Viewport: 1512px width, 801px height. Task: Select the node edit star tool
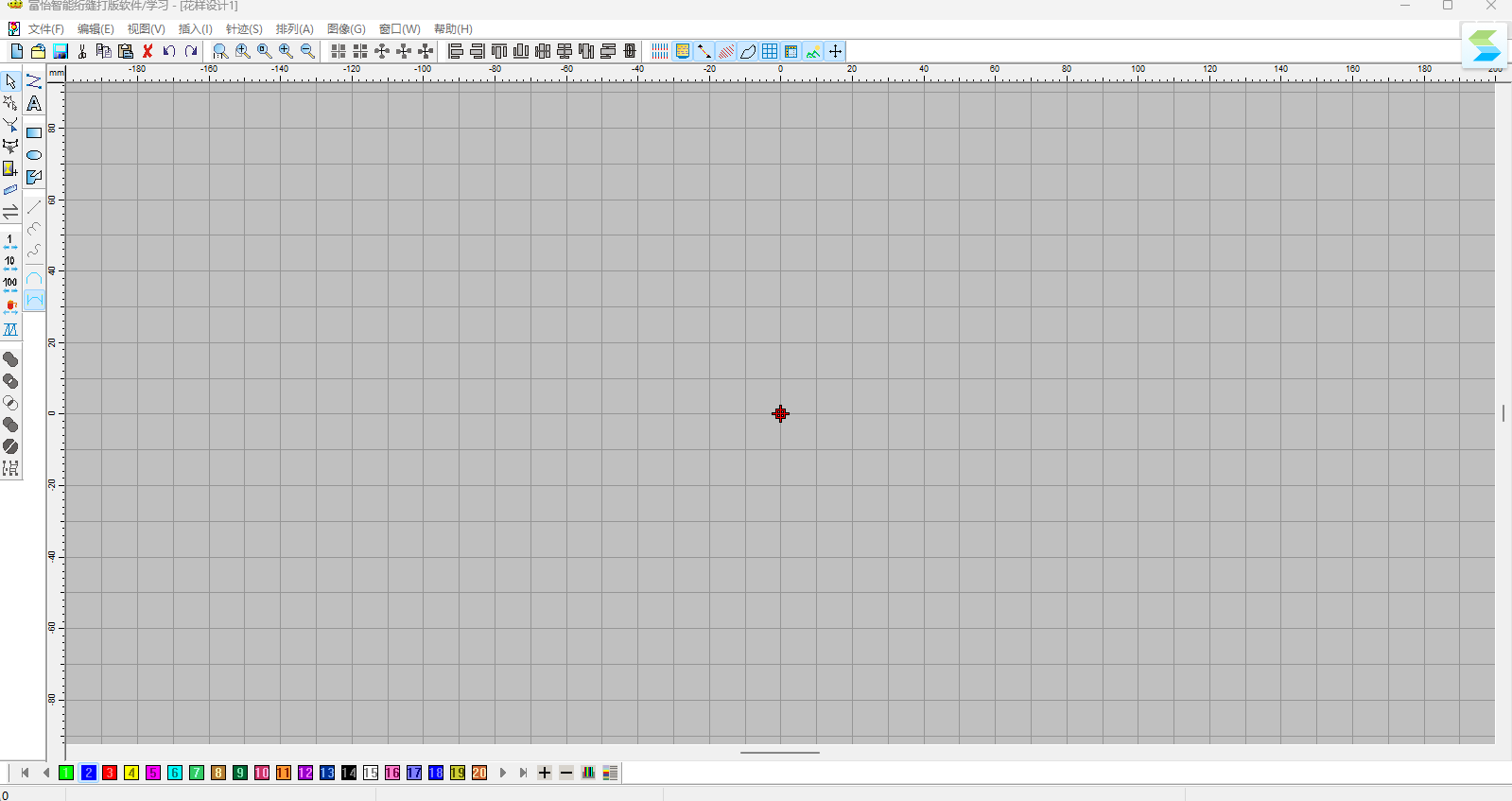(10, 103)
